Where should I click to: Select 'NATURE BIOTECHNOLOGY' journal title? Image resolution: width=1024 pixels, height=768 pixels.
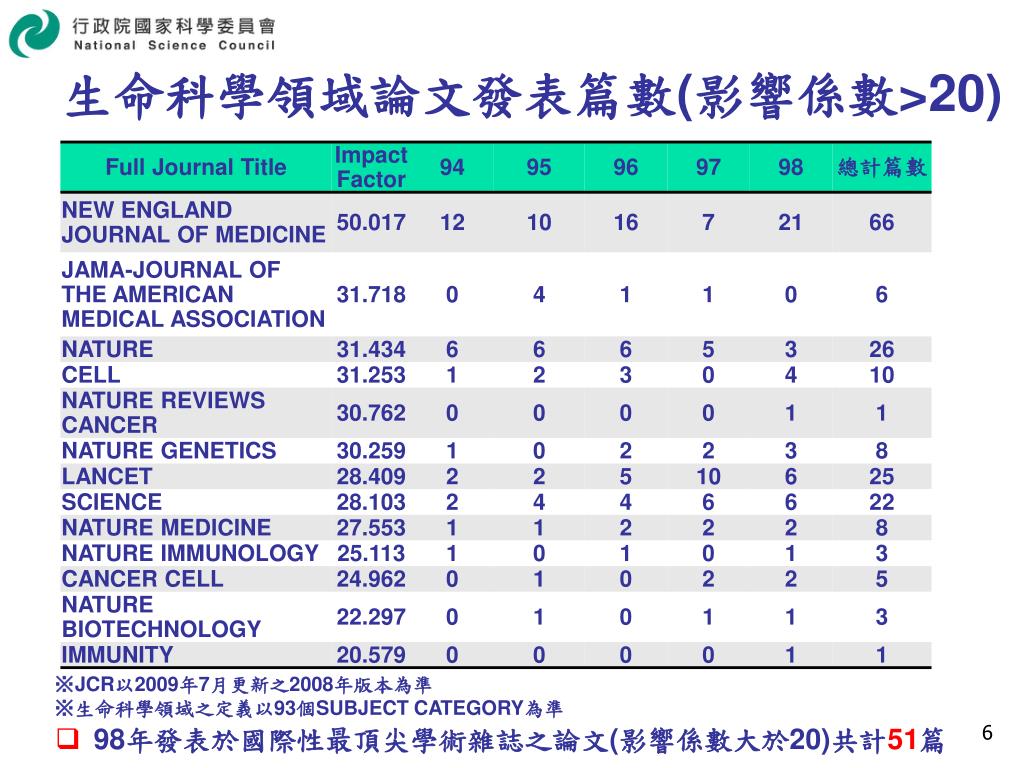click(161, 616)
